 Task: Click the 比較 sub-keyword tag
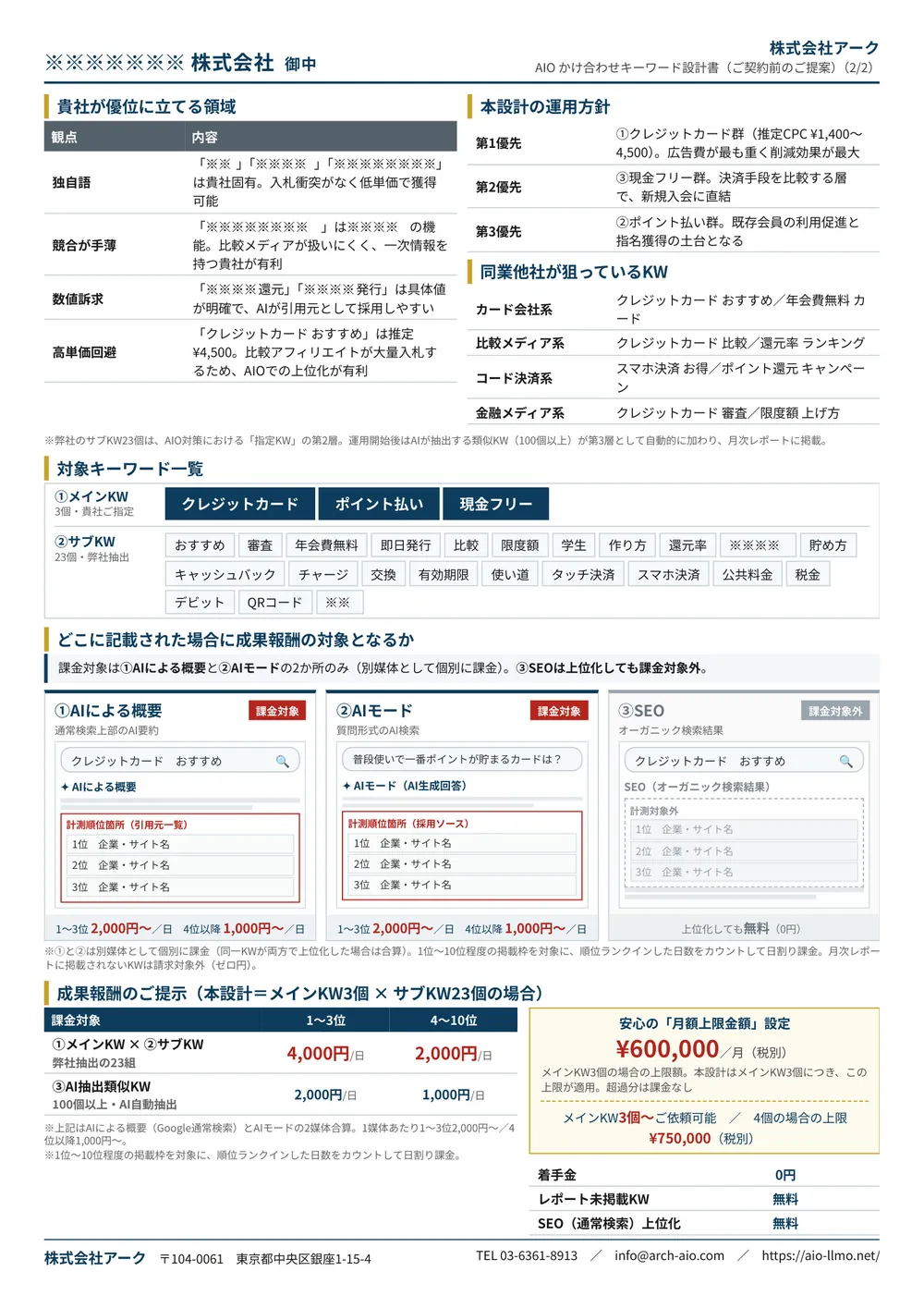467,545
